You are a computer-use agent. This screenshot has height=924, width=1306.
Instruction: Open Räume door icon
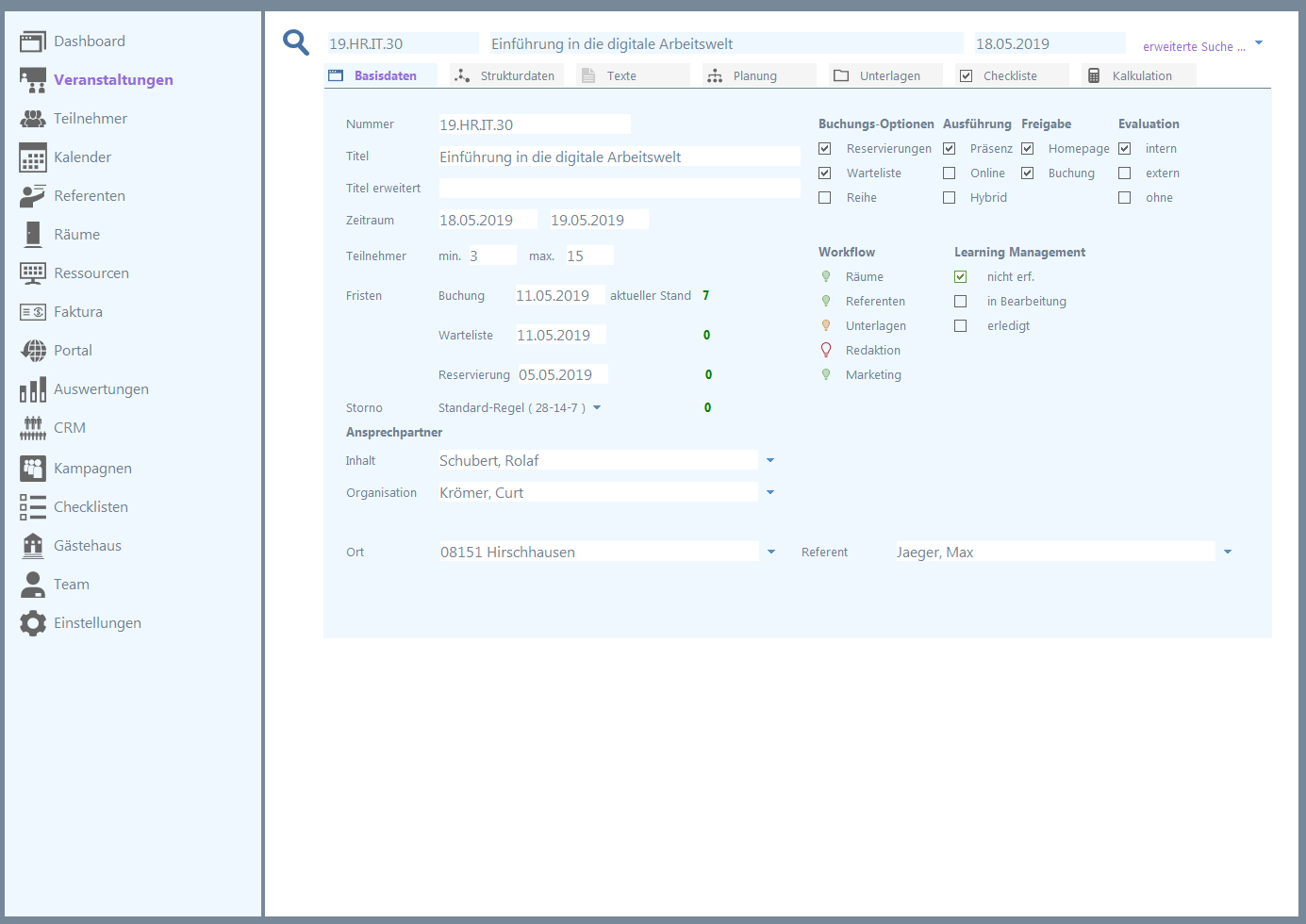[33, 234]
